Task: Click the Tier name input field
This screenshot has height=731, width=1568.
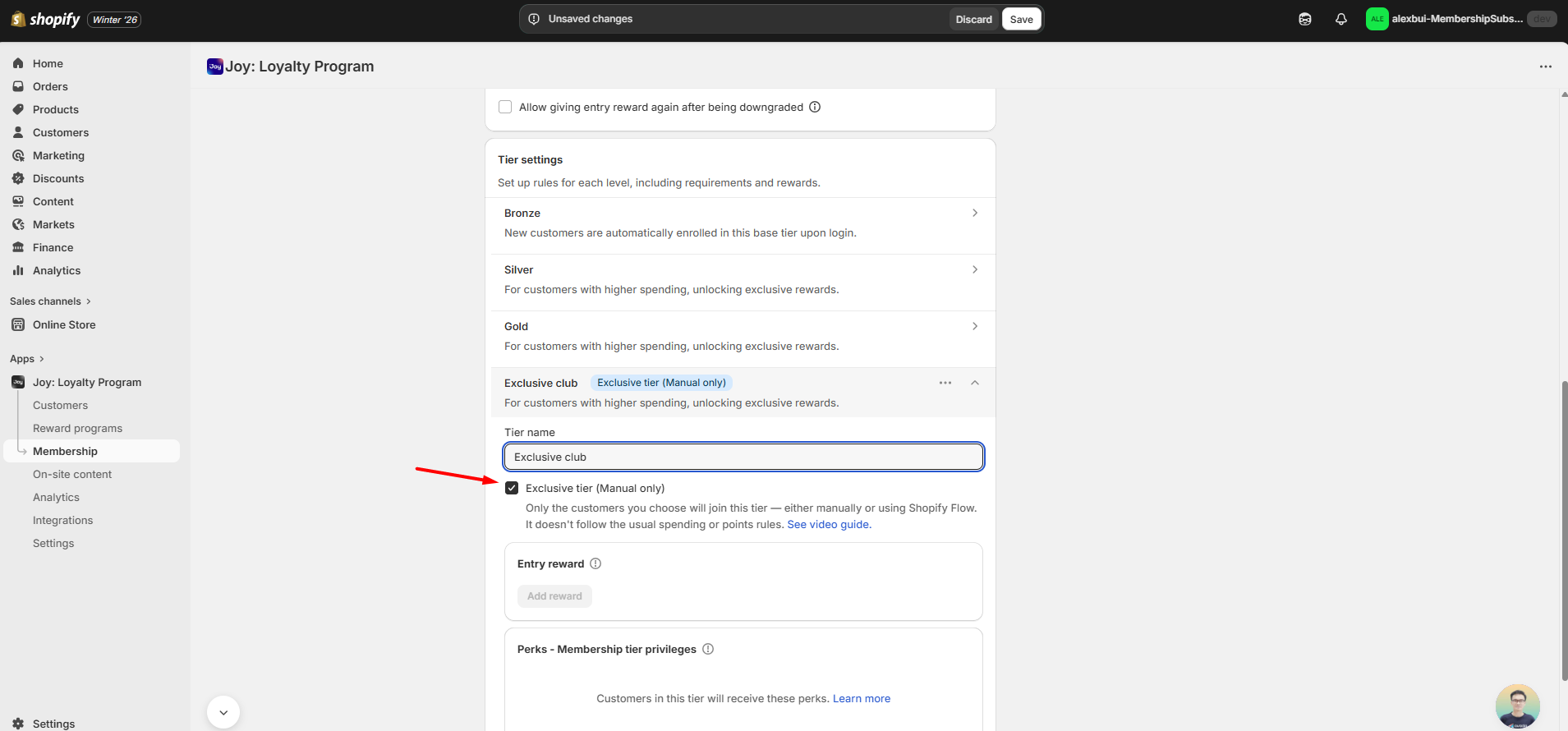Action: 743,457
